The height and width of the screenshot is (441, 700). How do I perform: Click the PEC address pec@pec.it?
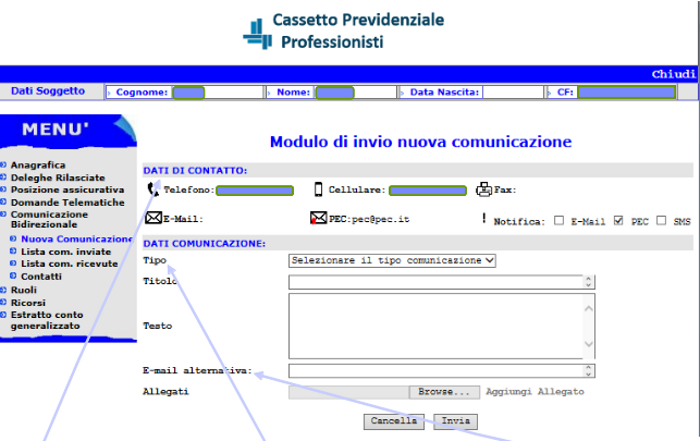tap(380, 219)
